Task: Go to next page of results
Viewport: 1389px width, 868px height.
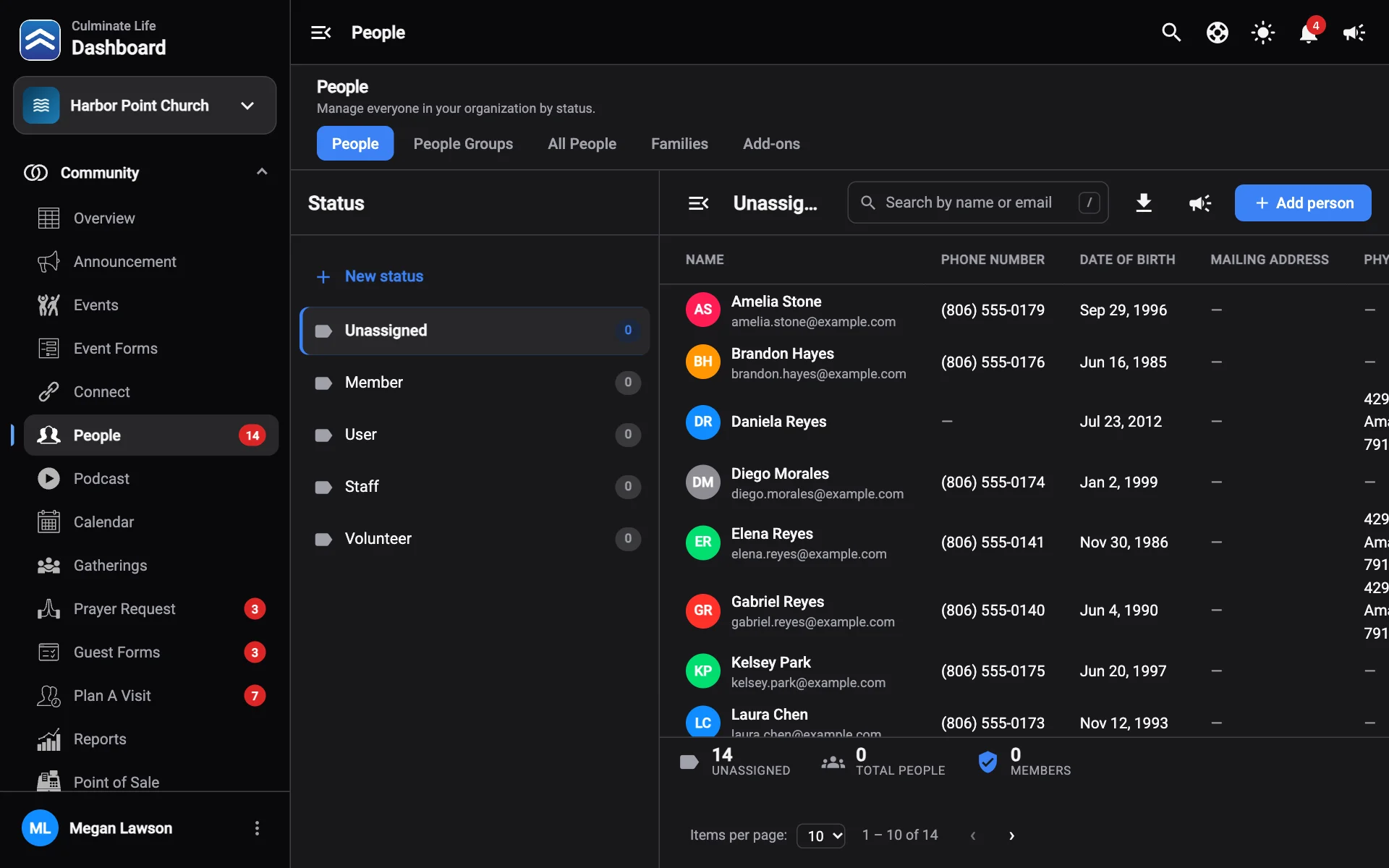Action: pyautogui.click(x=1011, y=835)
